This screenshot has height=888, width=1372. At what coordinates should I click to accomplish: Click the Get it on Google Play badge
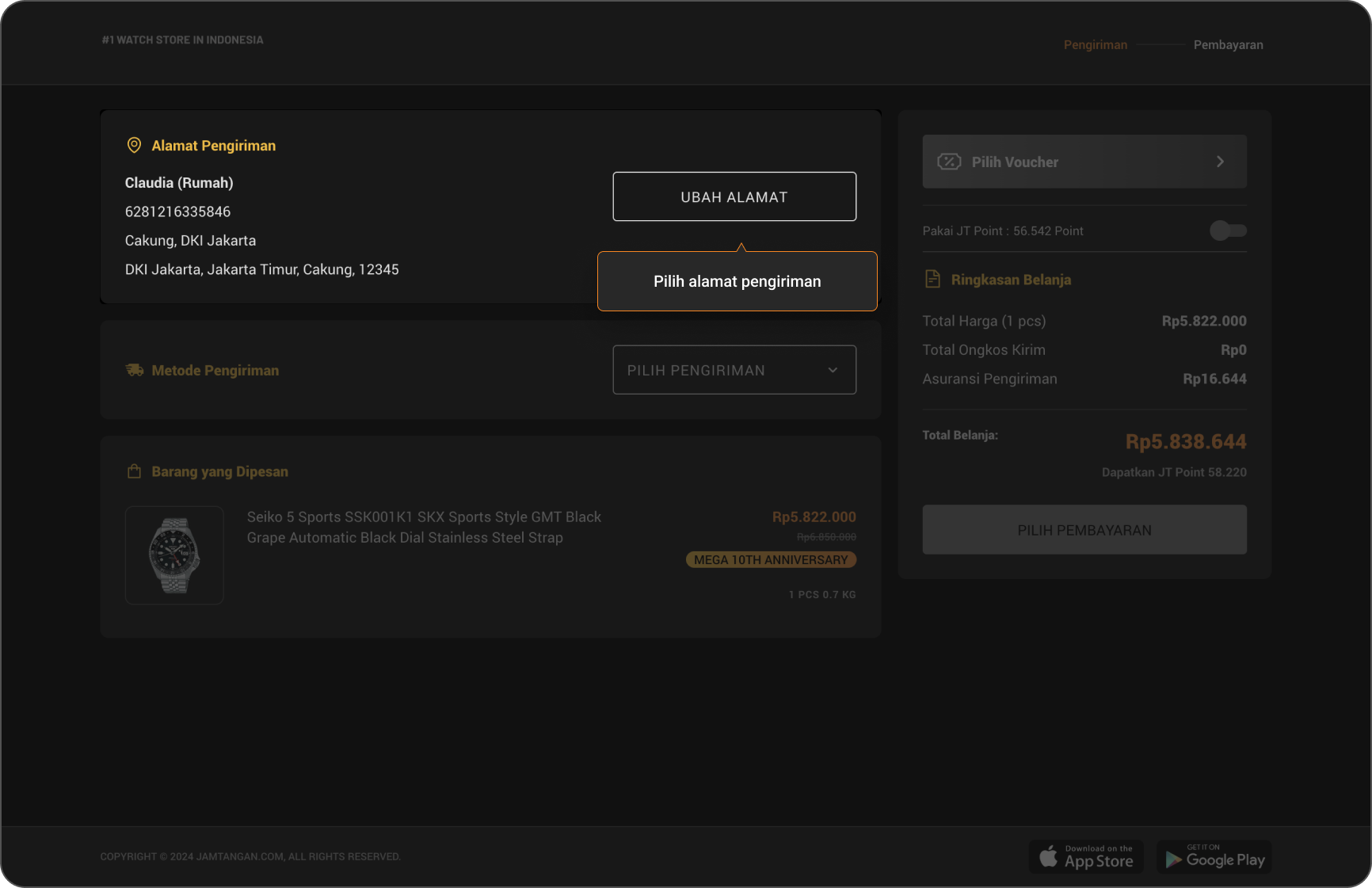click(x=1214, y=857)
